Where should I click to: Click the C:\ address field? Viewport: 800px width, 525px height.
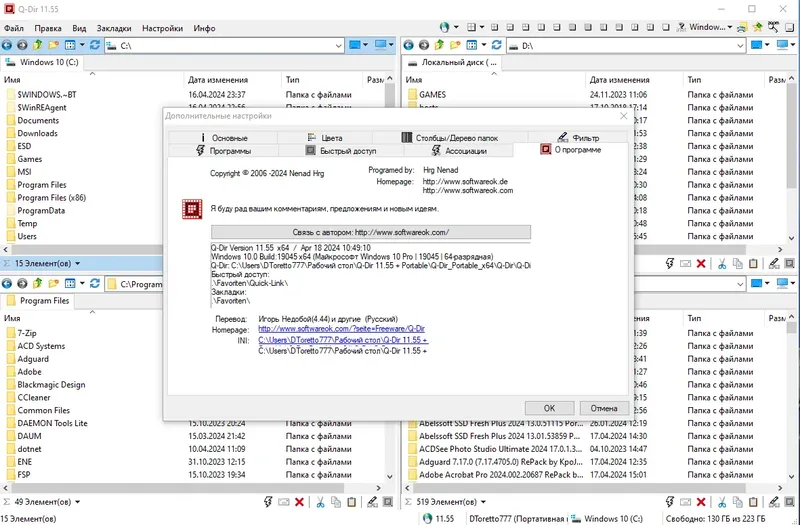coord(224,46)
